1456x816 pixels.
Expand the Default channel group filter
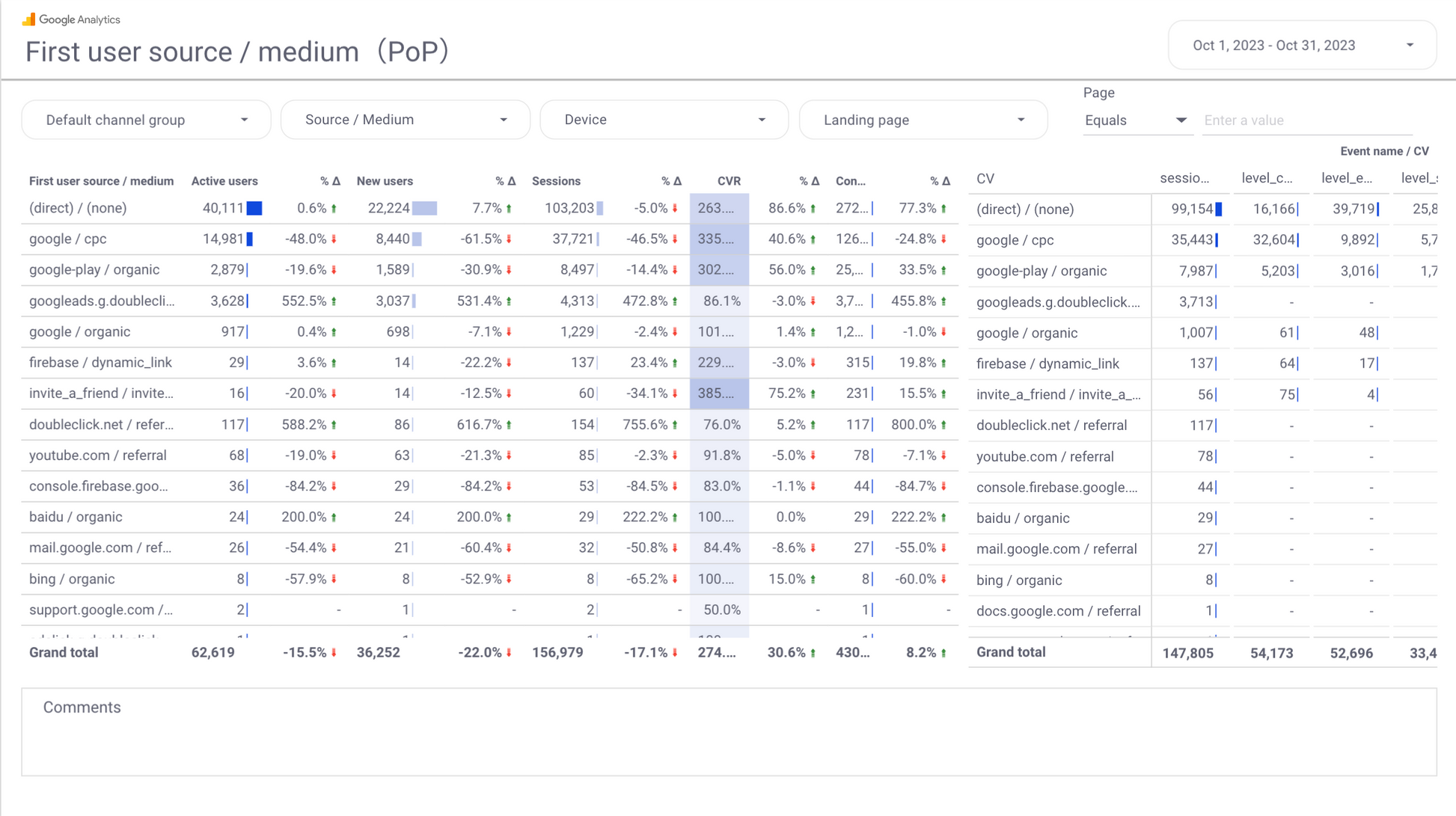click(146, 120)
